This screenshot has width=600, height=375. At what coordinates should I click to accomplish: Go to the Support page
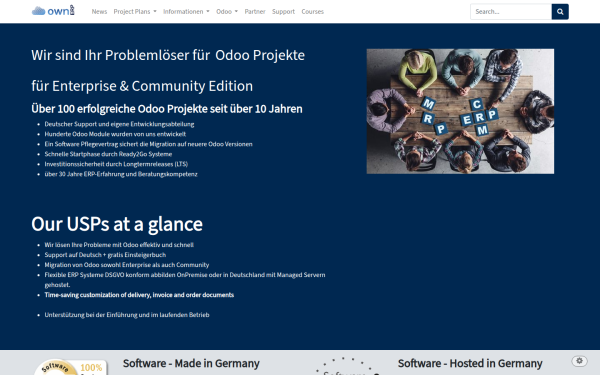tap(283, 11)
